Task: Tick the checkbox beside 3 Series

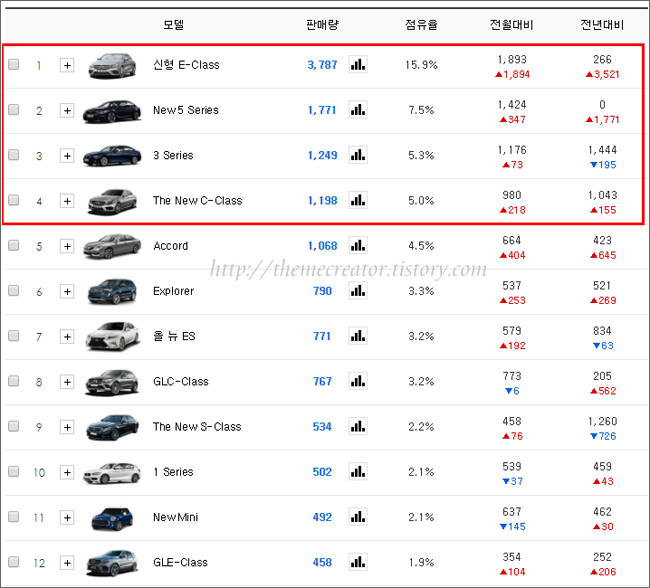Action: coord(14,155)
